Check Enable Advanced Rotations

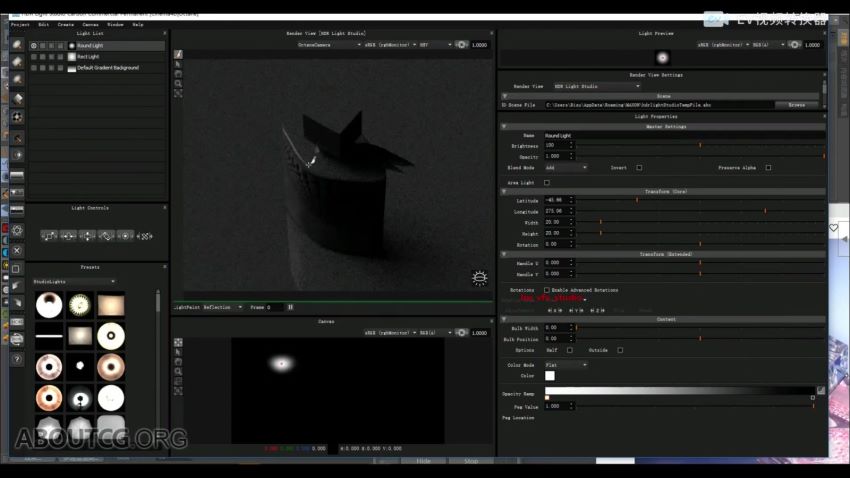click(x=546, y=290)
